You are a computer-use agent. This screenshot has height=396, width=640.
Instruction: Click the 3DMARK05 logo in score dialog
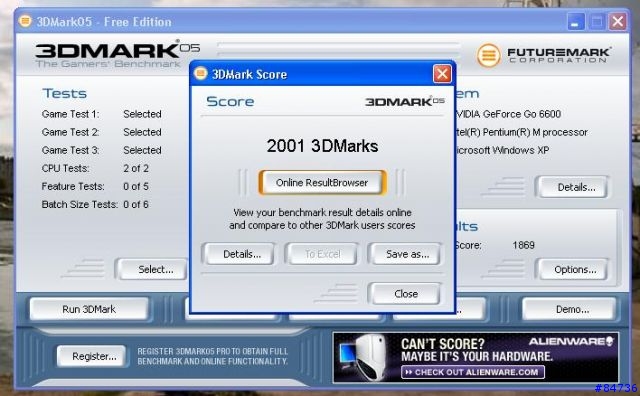point(404,101)
